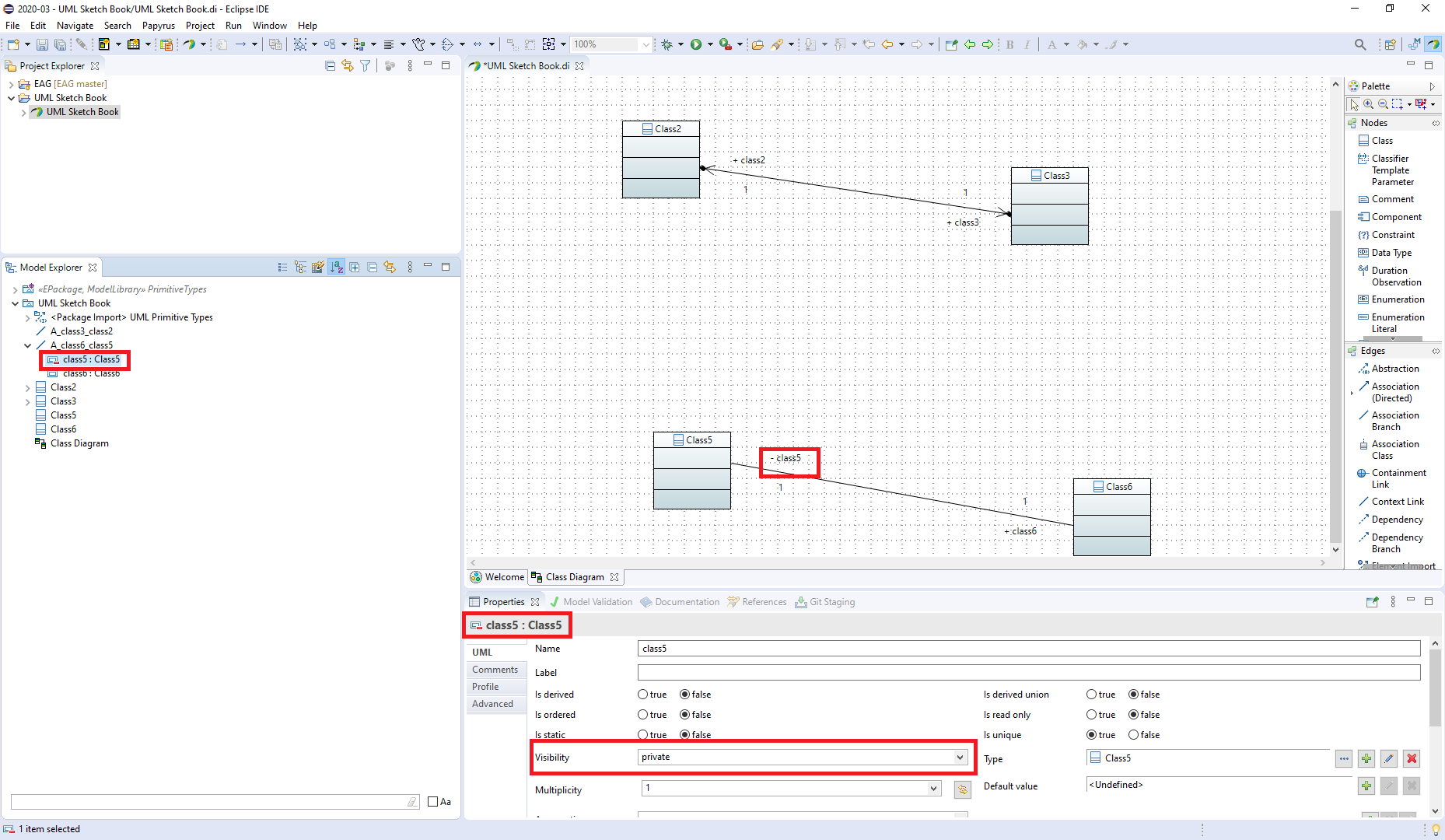Select the palette arrow selection tool

(1354, 103)
